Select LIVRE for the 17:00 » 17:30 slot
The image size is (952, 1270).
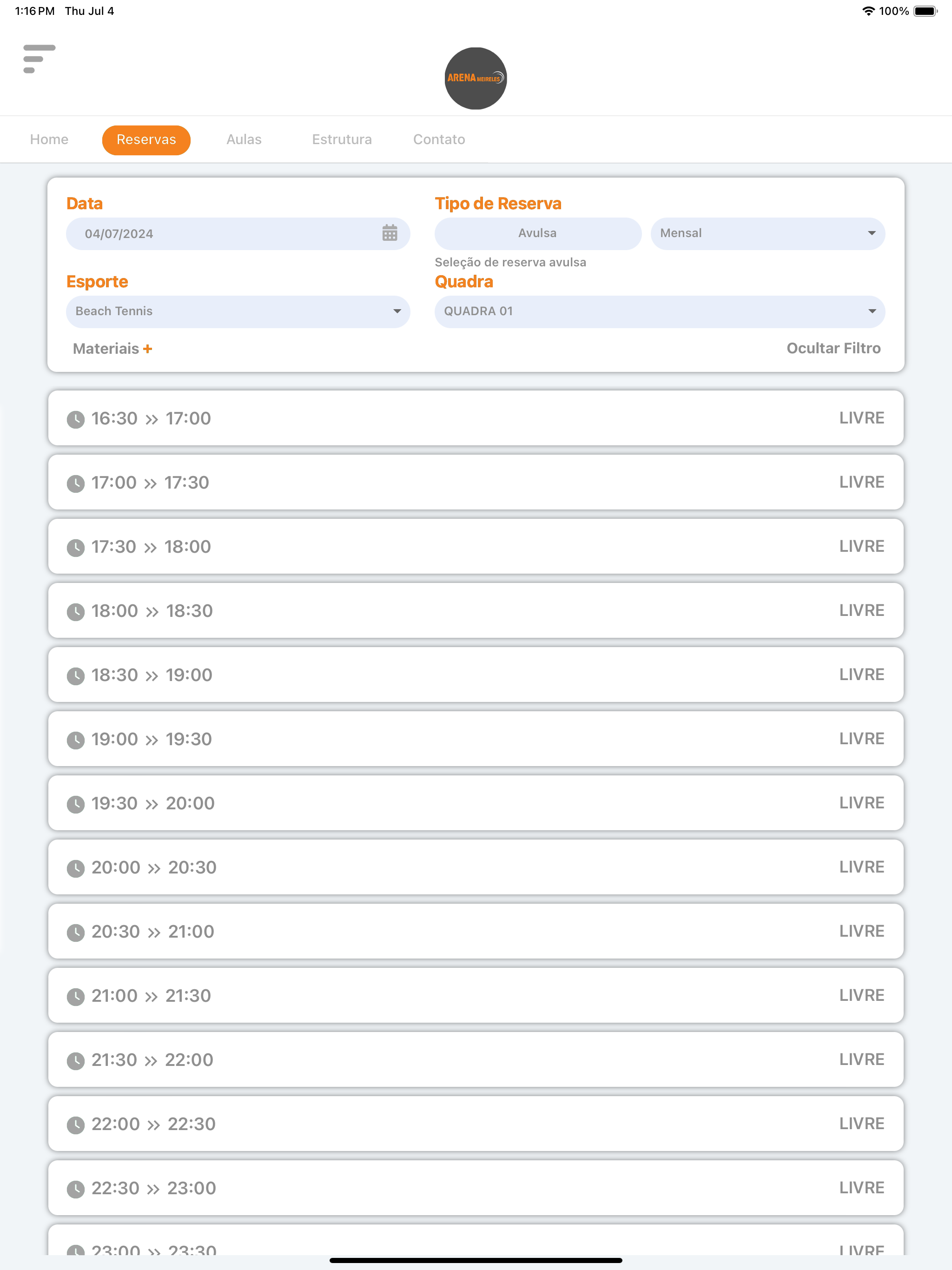tap(861, 482)
